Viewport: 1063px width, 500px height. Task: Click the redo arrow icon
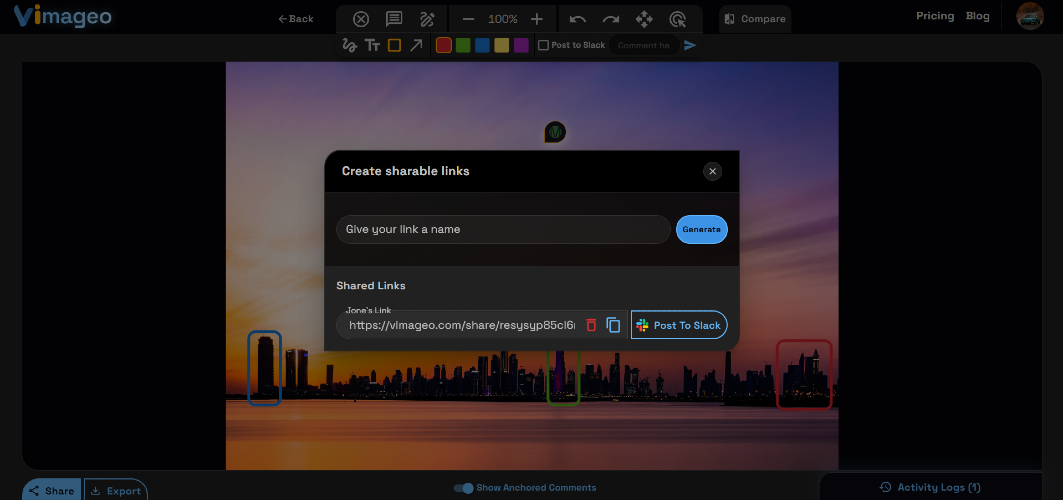[611, 19]
